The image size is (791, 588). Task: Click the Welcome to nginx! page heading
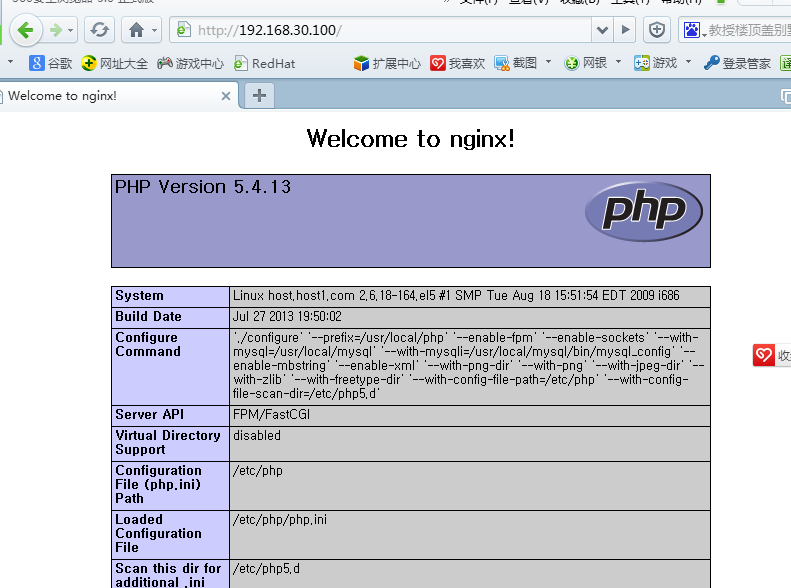point(411,139)
